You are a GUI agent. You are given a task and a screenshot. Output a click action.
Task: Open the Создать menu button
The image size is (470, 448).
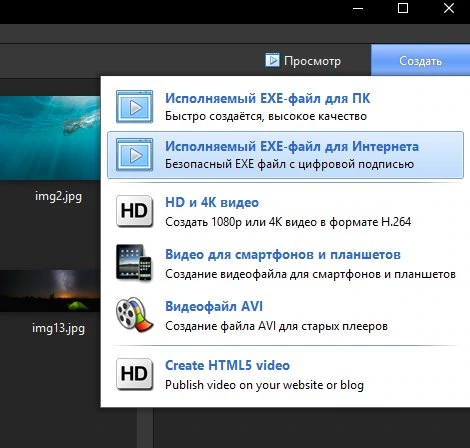(x=421, y=61)
